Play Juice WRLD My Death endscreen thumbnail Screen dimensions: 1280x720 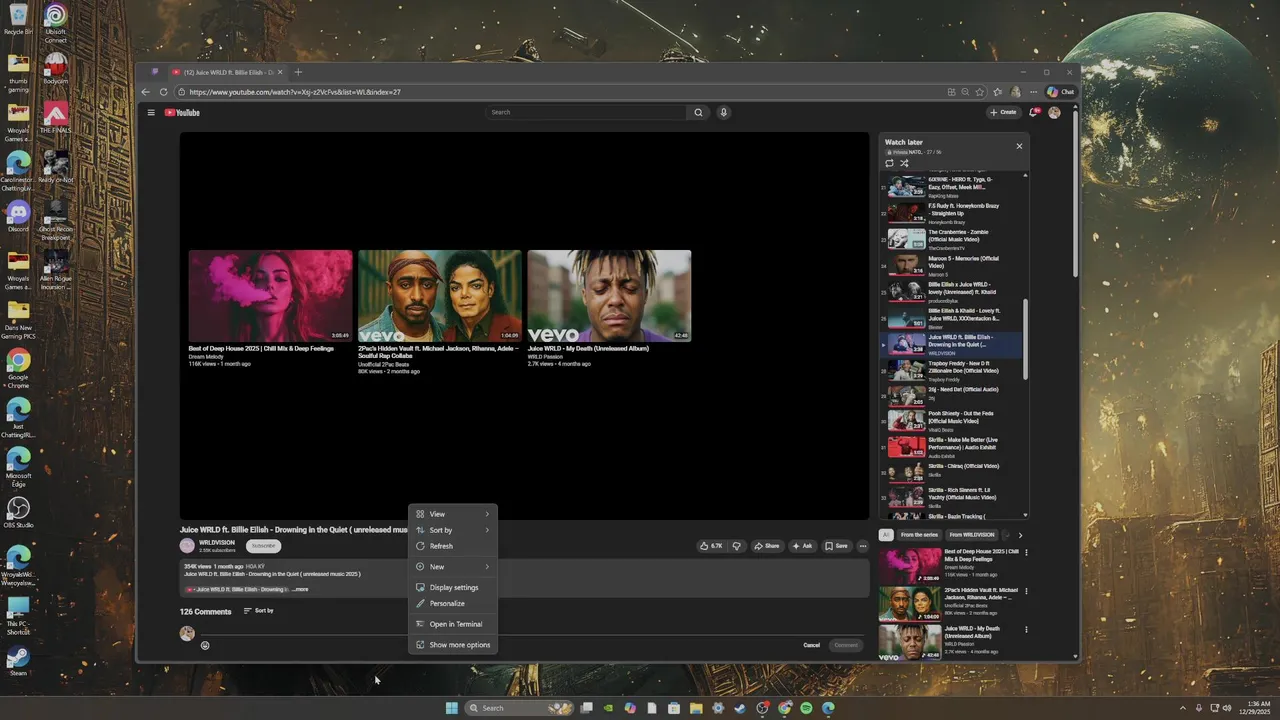[609, 296]
